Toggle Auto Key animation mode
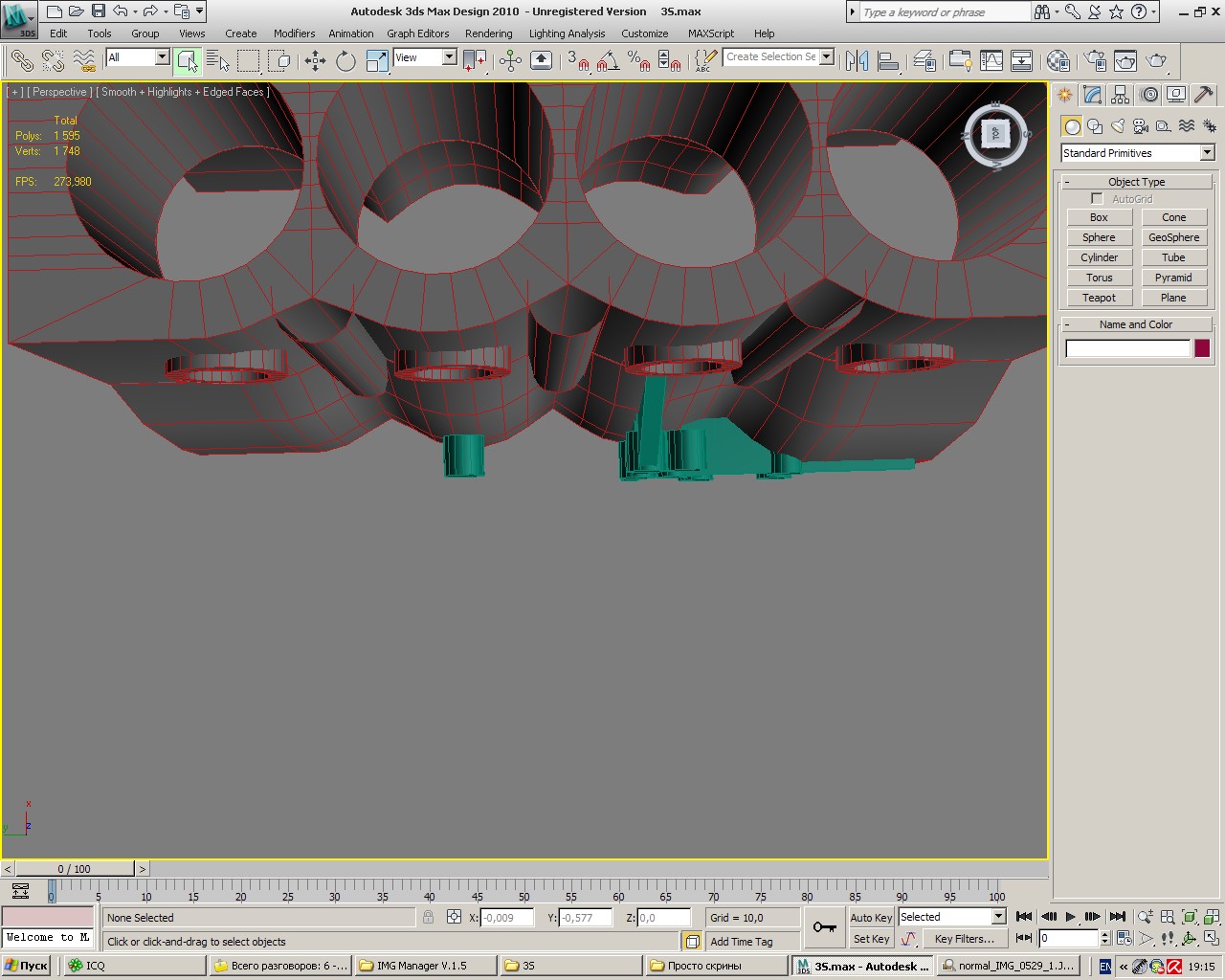1225x980 pixels. tap(870, 917)
